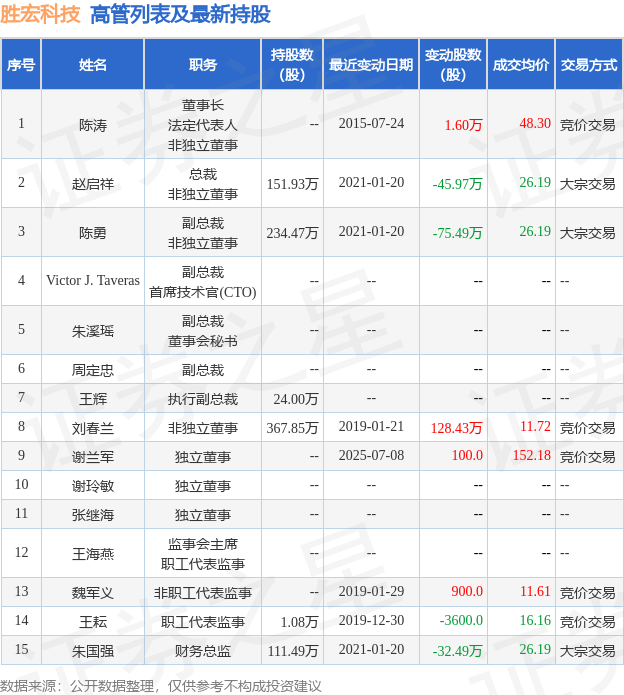Image resolution: width=624 pixels, height=695 pixels.
Task: Click change amount -32.49万
Action: (x=457, y=651)
